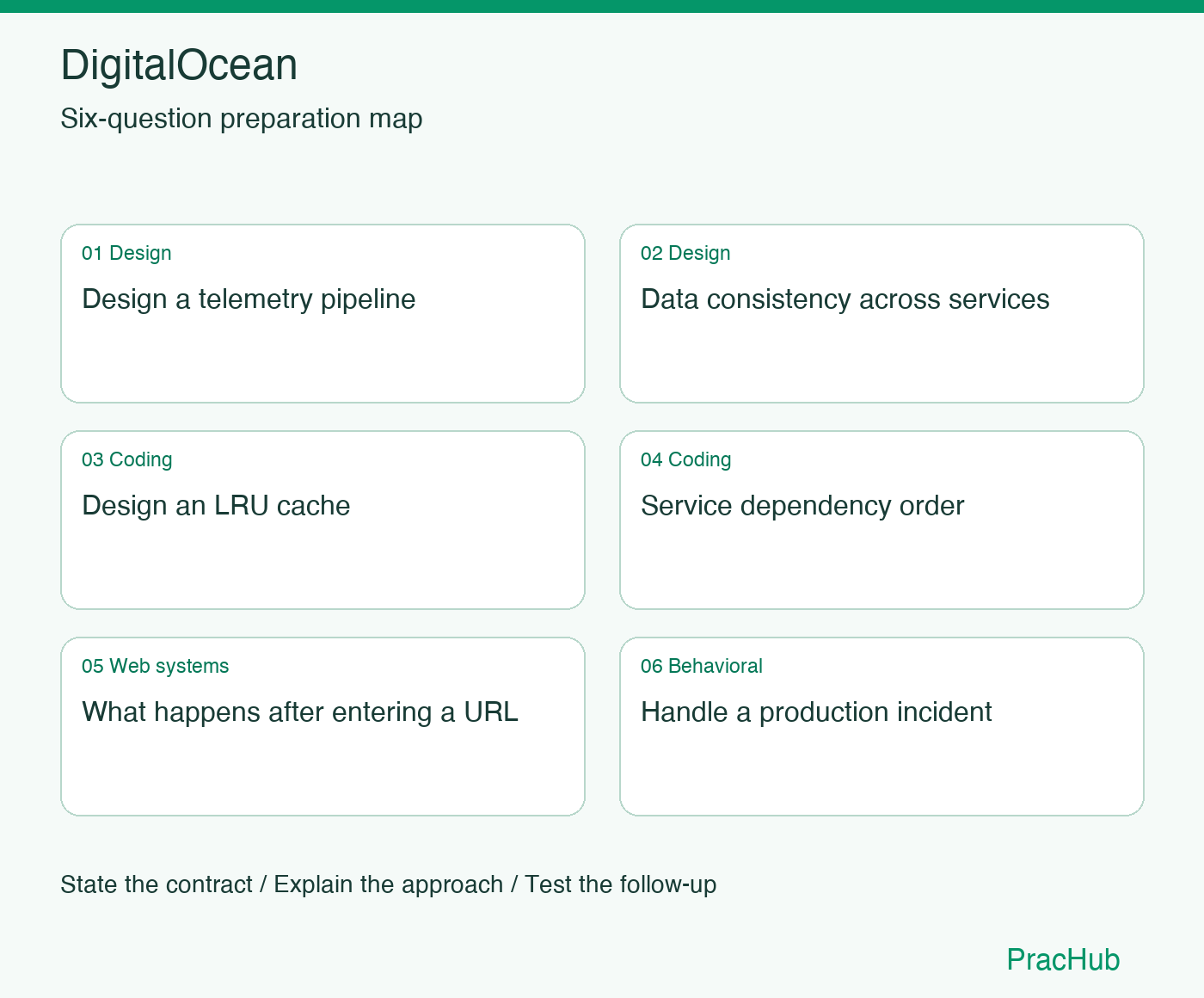Select the Data consistency across services card
The width and height of the screenshot is (1204, 998).
pos(881,314)
